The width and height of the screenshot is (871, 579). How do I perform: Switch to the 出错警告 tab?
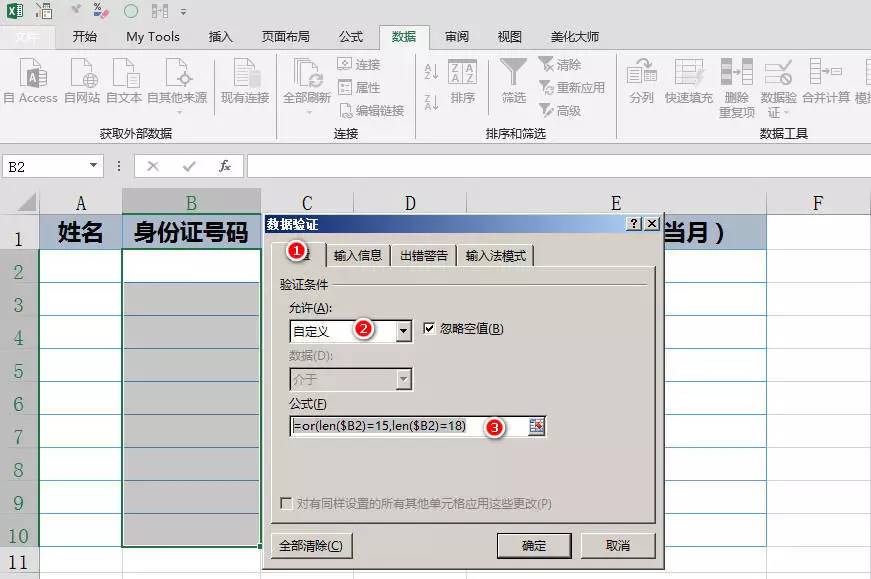coord(424,255)
